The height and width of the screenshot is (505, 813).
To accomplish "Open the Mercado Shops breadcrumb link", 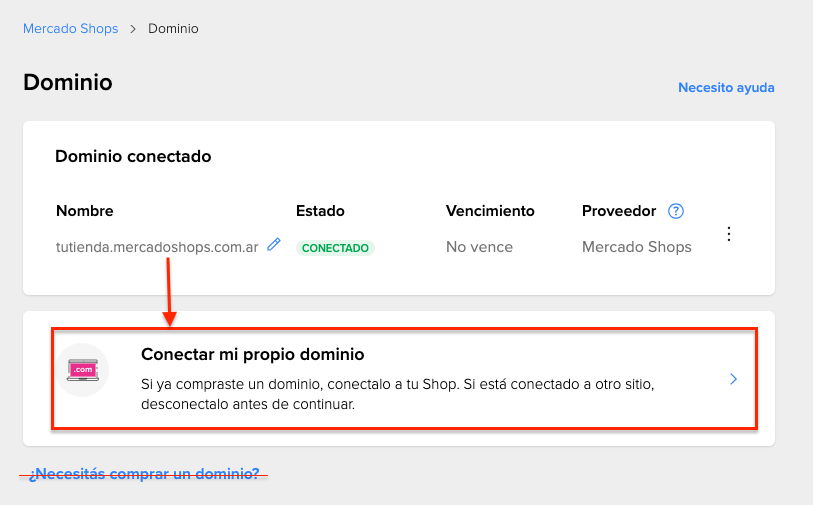I will click(71, 29).
